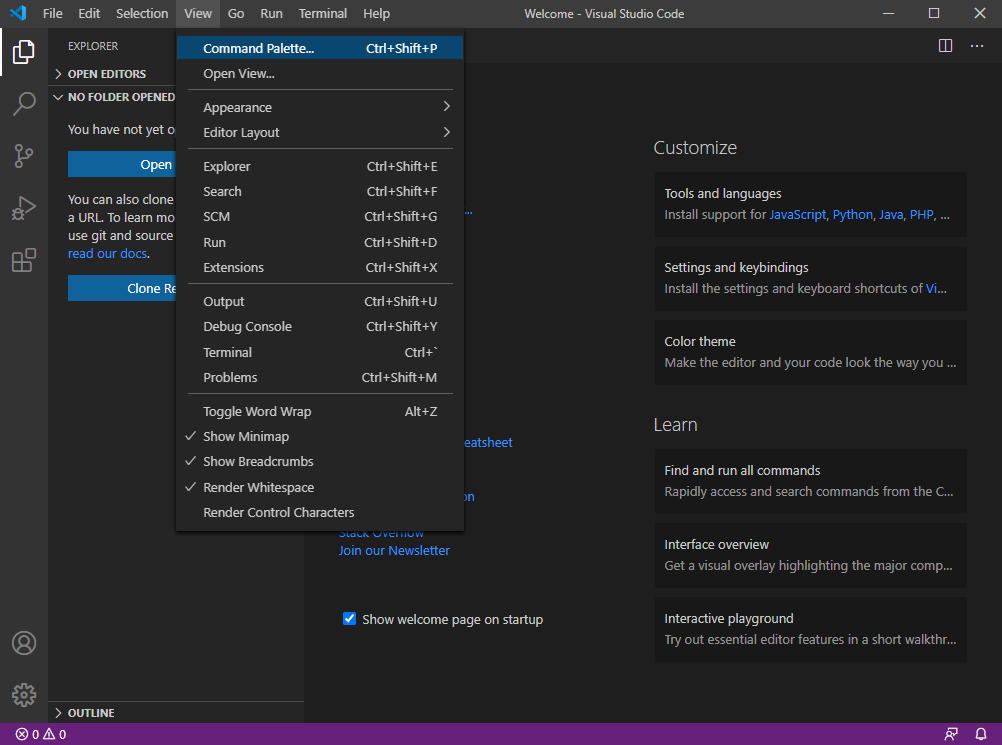The image size is (1002, 745).
Task: Open the File menu
Action: [52, 13]
